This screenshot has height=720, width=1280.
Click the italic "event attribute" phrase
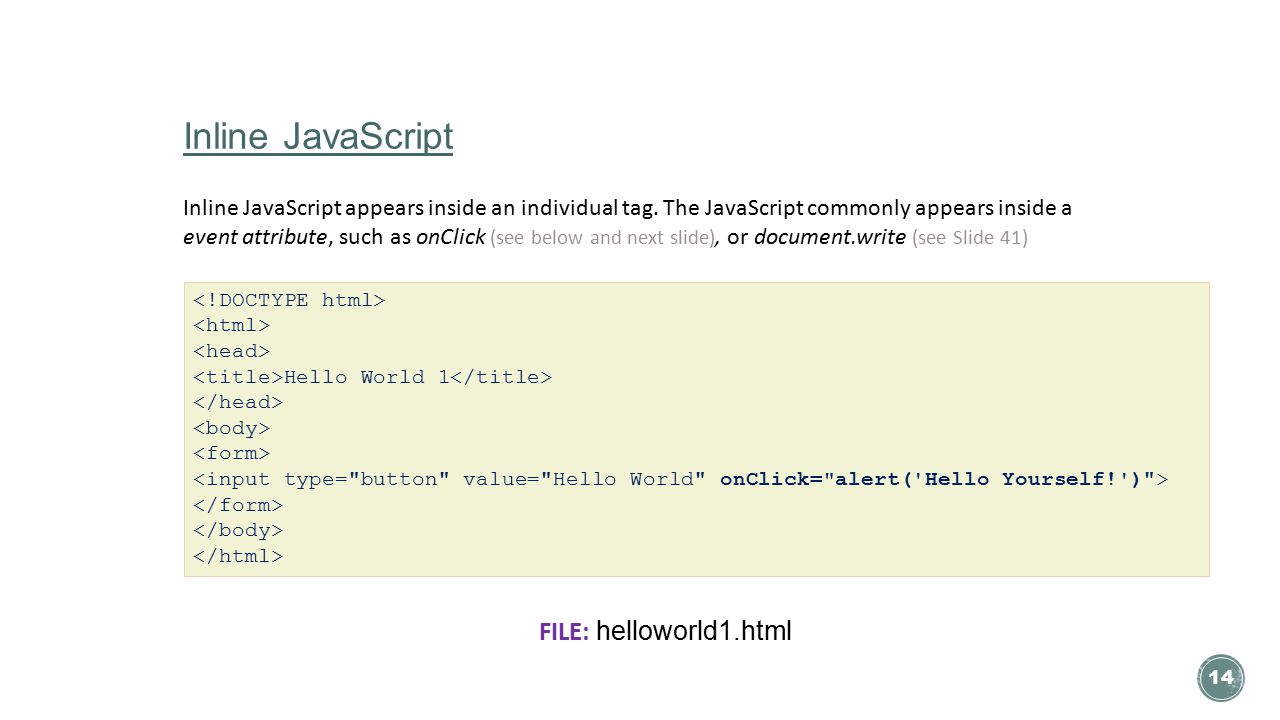click(x=255, y=238)
